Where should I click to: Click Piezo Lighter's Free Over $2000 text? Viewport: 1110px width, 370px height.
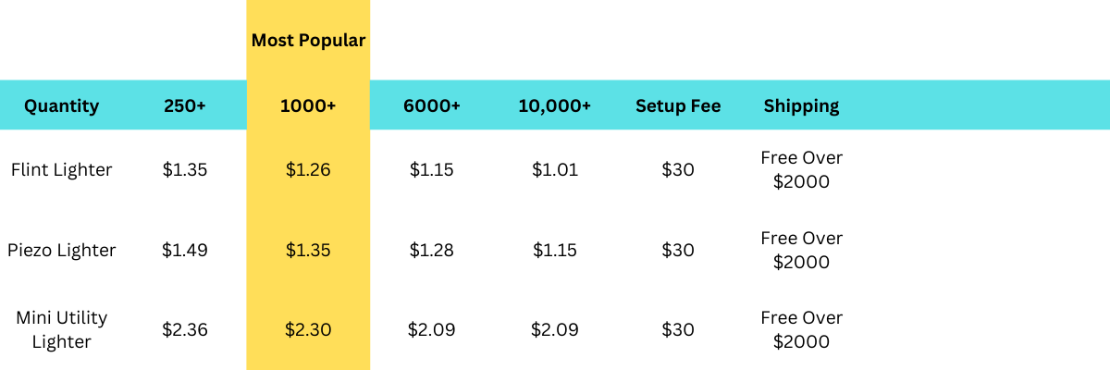801,250
